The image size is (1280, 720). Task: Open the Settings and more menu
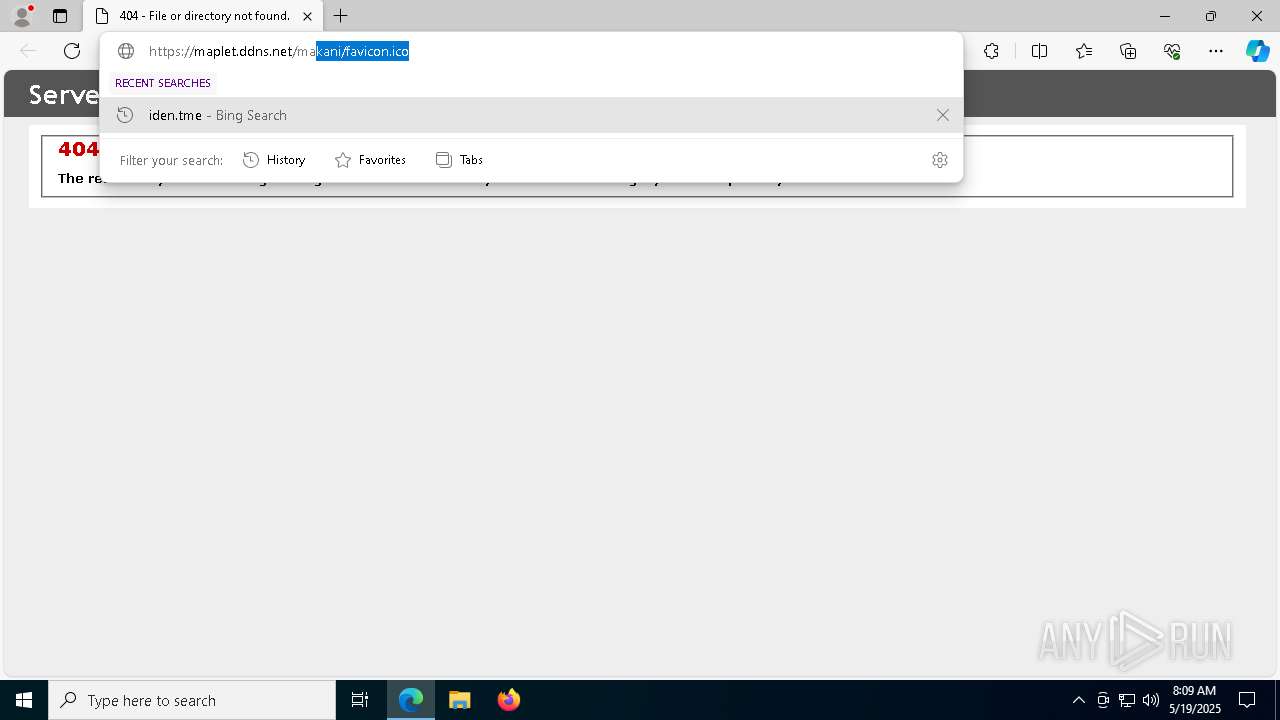(1216, 51)
